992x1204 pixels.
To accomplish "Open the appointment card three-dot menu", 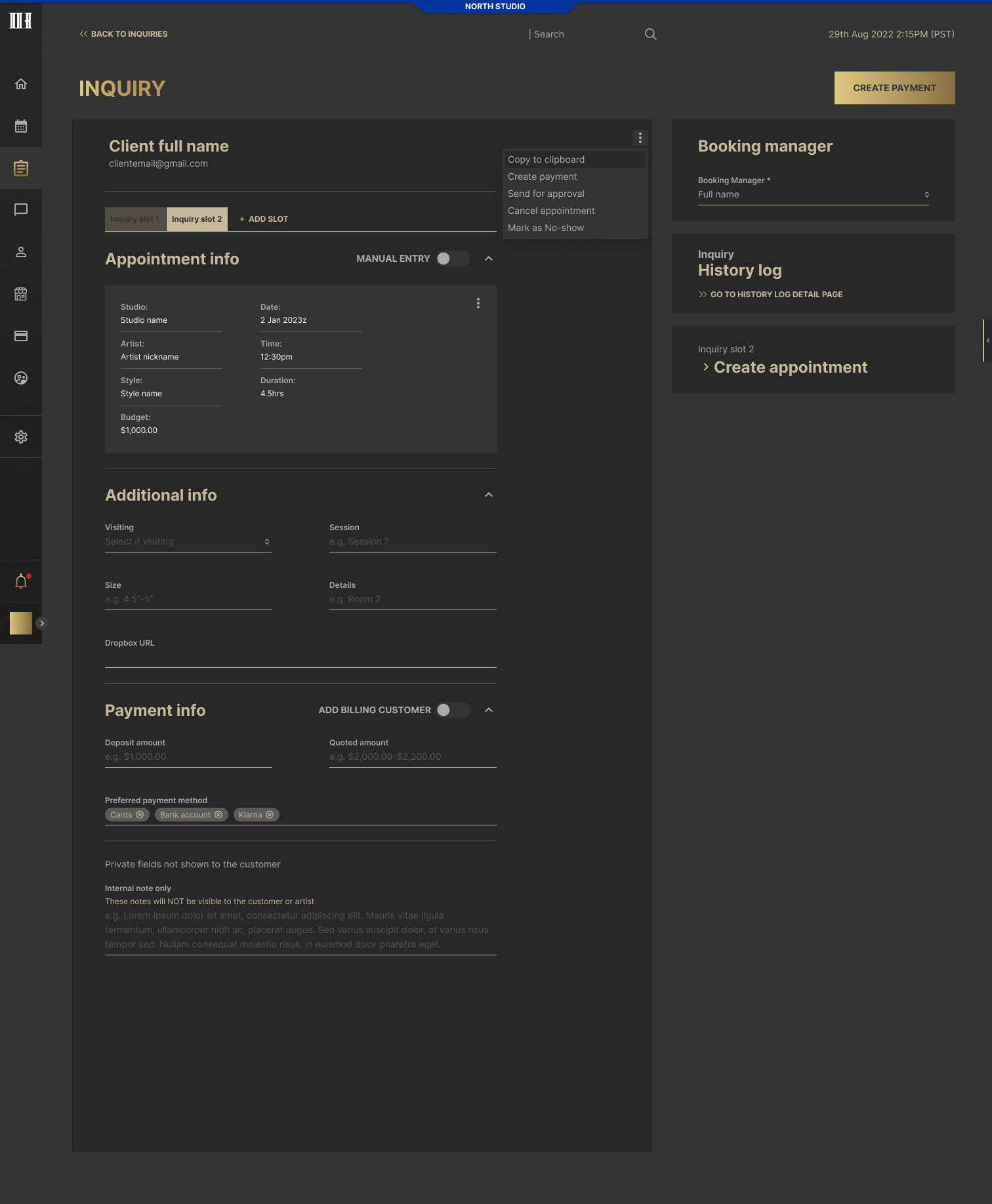I will click(x=478, y=303).
